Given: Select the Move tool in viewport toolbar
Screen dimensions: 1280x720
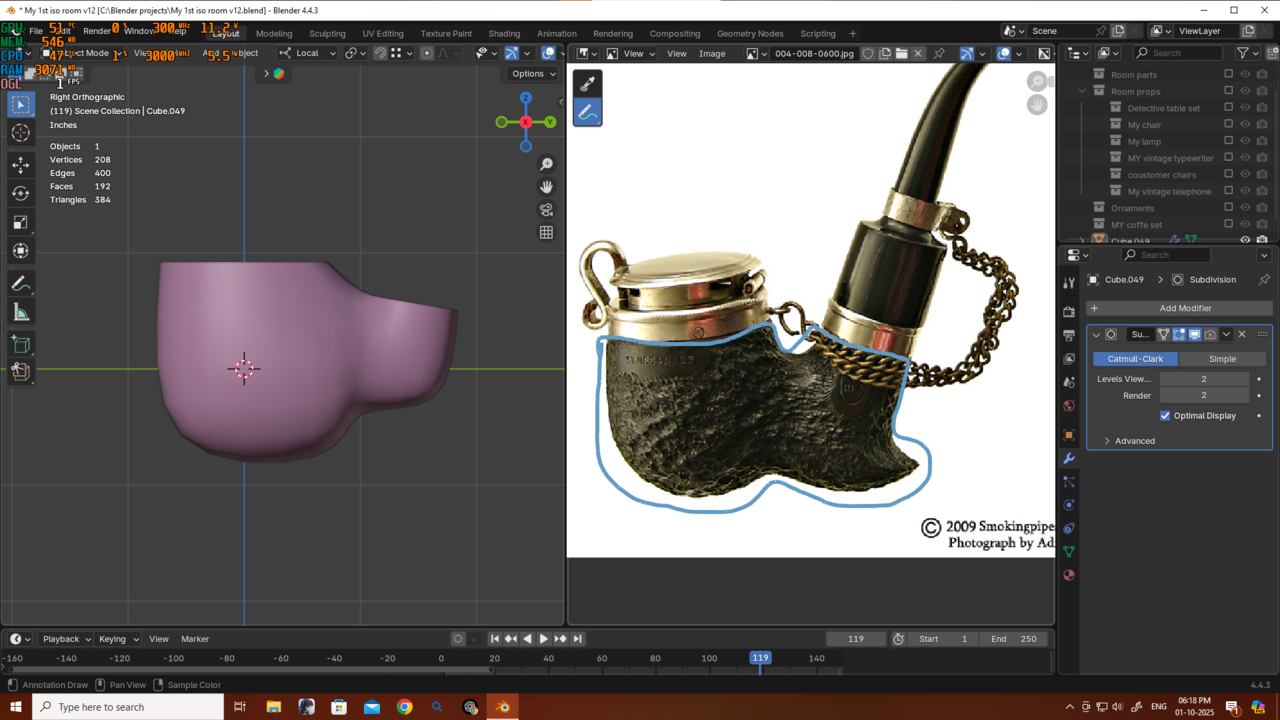Looking at the screenshot, I should click(x=21, y=165).
